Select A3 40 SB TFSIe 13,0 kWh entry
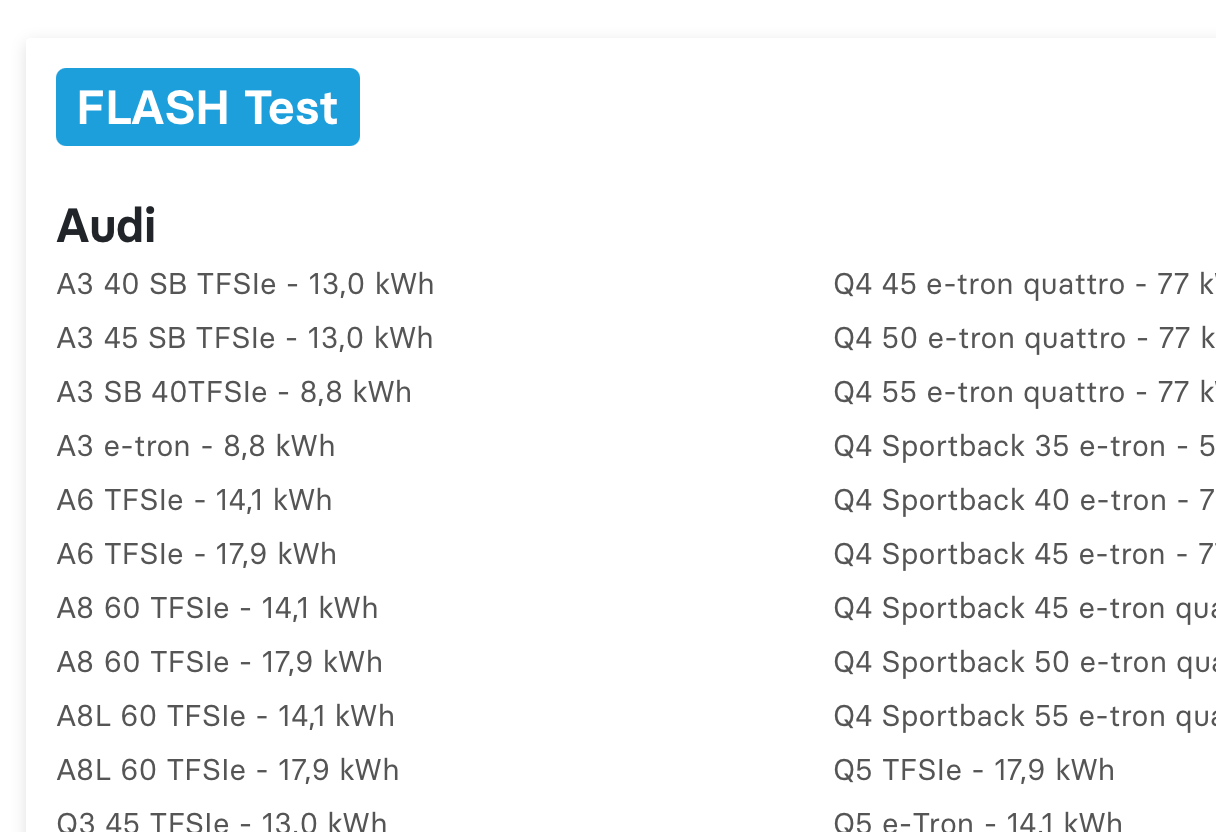 245,285
